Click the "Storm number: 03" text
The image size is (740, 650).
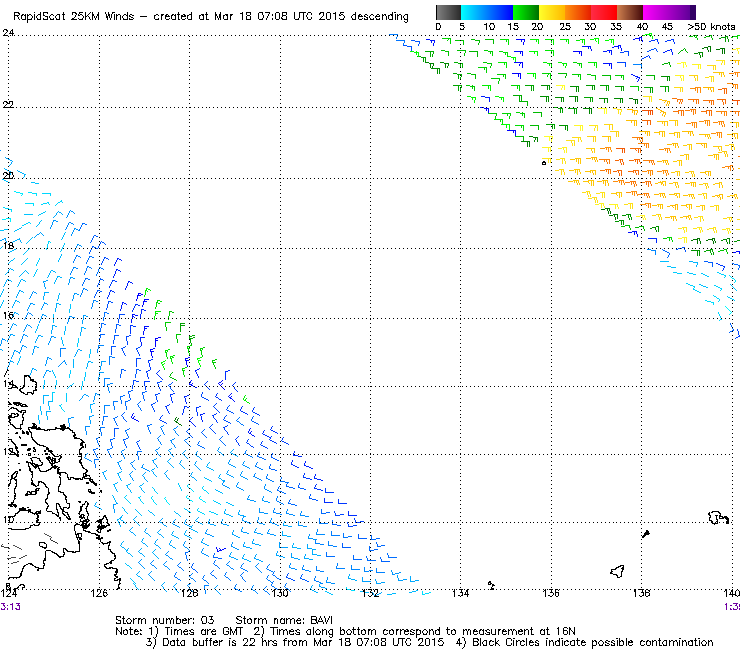tap(165, 620)
